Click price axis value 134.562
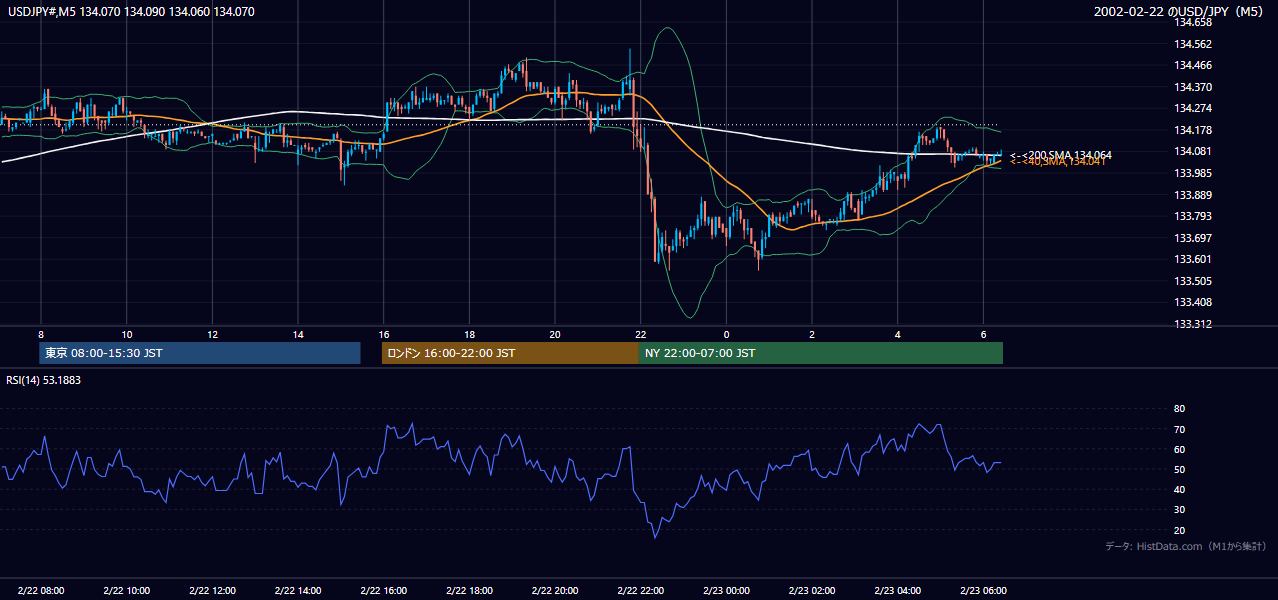Viewport: 1278px width, 600px height. pos(1191,44)
